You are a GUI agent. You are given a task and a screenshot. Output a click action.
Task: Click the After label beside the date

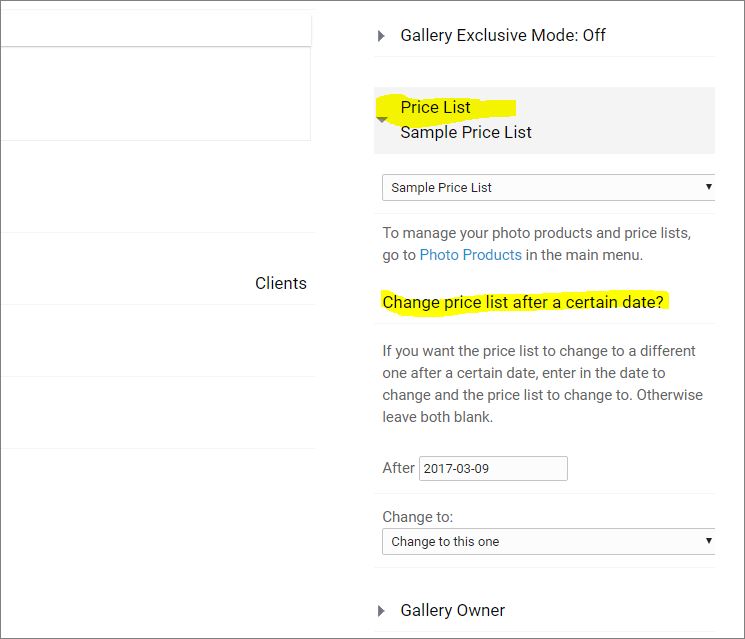[x=398, y=468]
